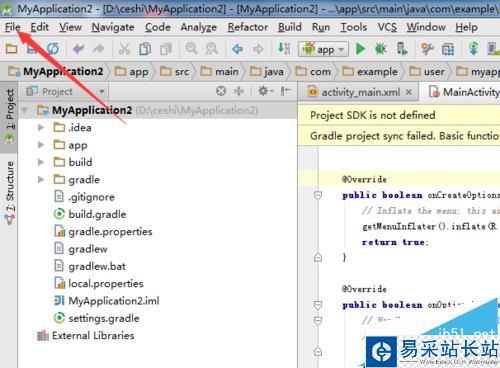This screenshot has height=368, width=500.
Task: Click the green Run button
Action: point(360,49)
